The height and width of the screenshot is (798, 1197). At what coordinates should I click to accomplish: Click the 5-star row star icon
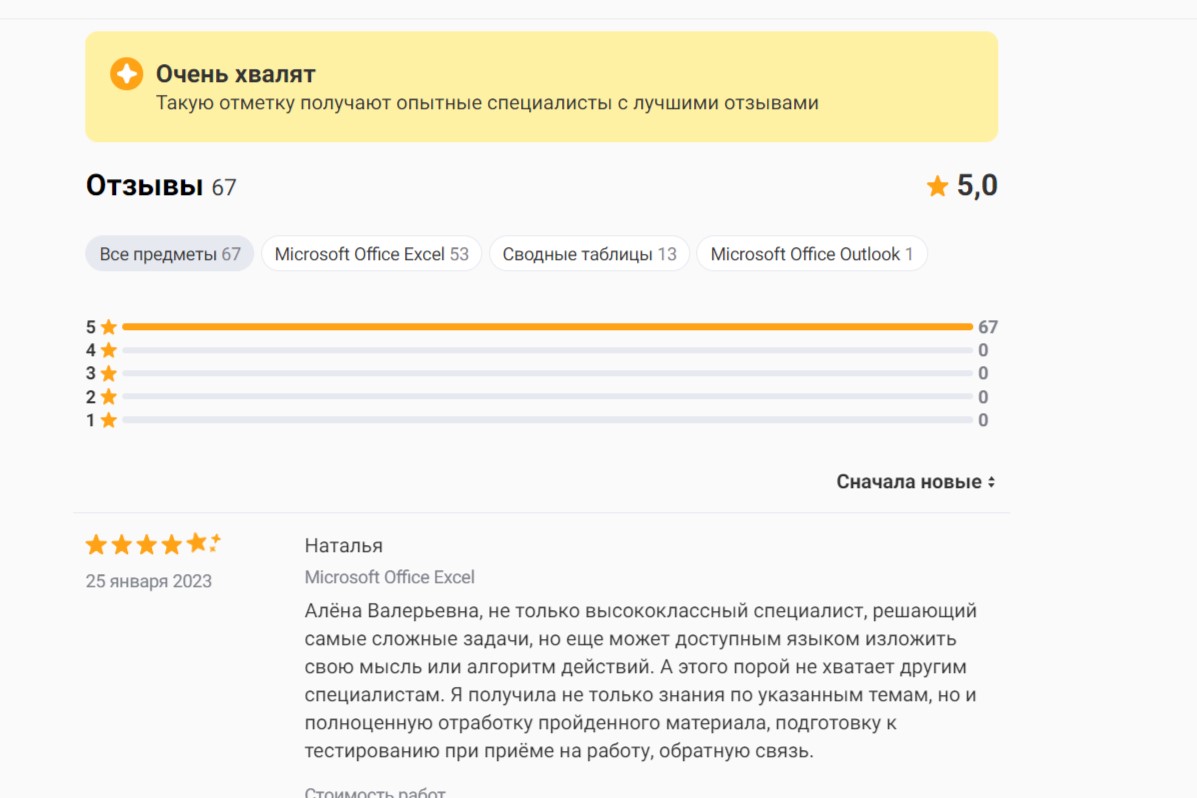pos(108,327)
